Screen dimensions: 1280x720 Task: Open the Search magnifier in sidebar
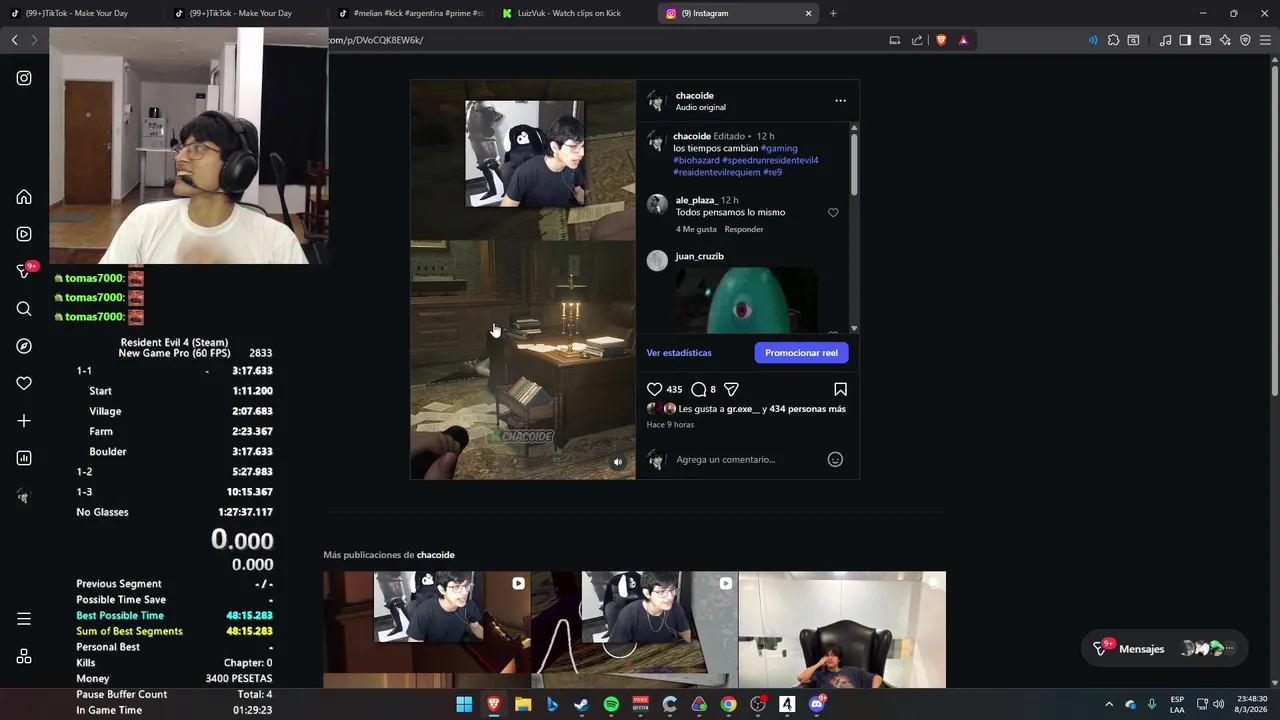tap(24, 309)
